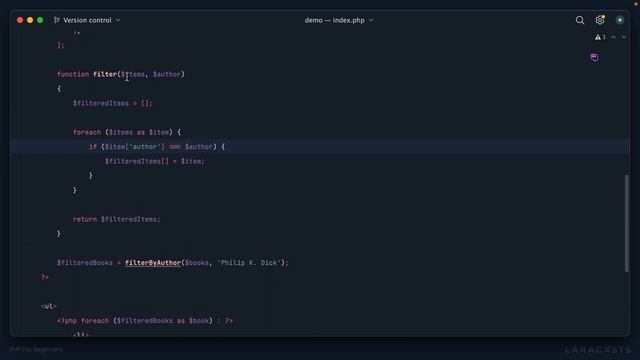Go to previous highlighted problem arrow

[613, 37]
